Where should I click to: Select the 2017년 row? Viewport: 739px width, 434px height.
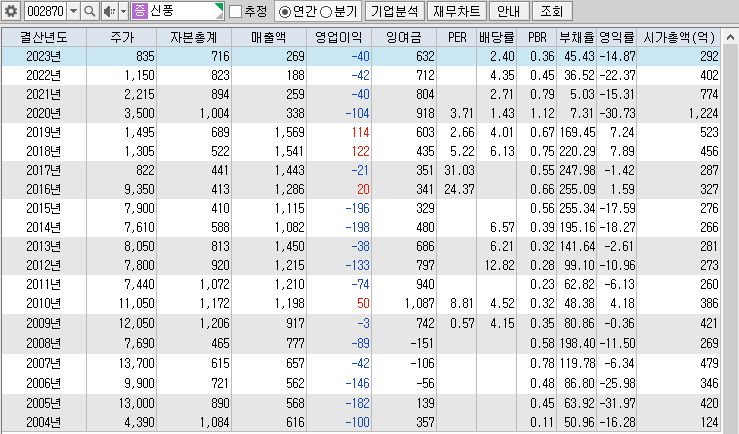click(x=361, y=170)
